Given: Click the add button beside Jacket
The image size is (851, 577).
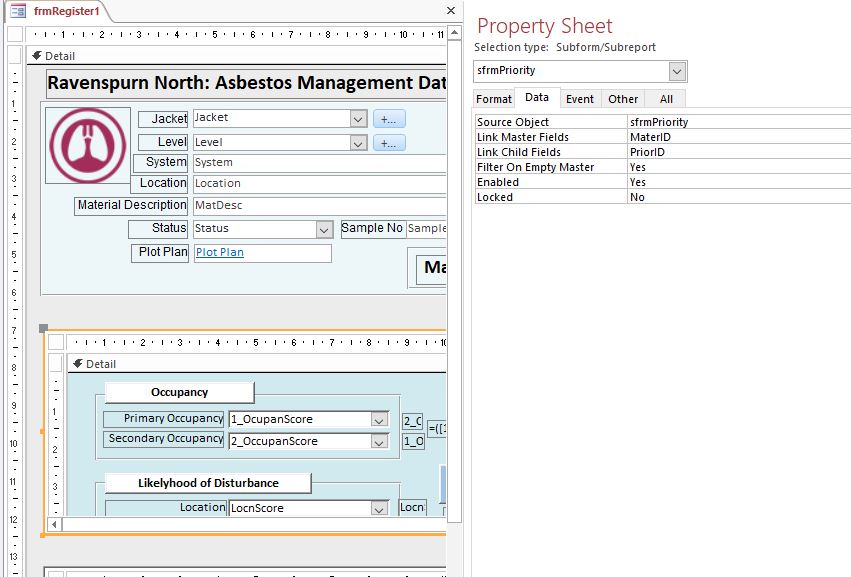Looking at the screenshot, I should point(389,118).
